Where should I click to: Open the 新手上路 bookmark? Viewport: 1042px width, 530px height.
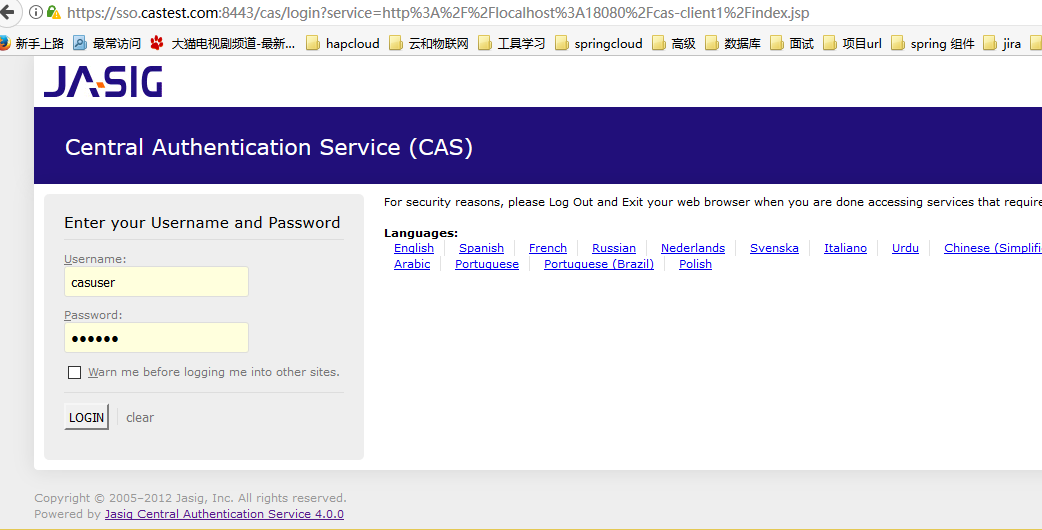point(32,43)
